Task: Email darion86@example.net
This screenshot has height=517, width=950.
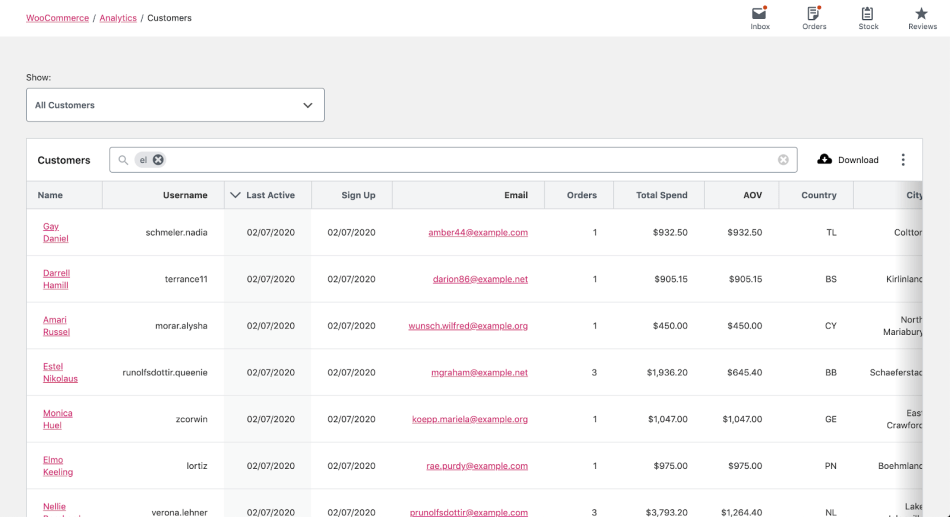Action: (480, 279)
